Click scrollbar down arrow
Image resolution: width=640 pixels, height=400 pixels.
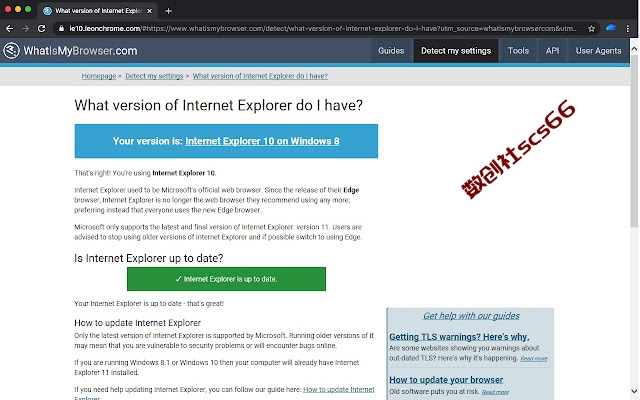pyautogui.click(x=634, y=390)
